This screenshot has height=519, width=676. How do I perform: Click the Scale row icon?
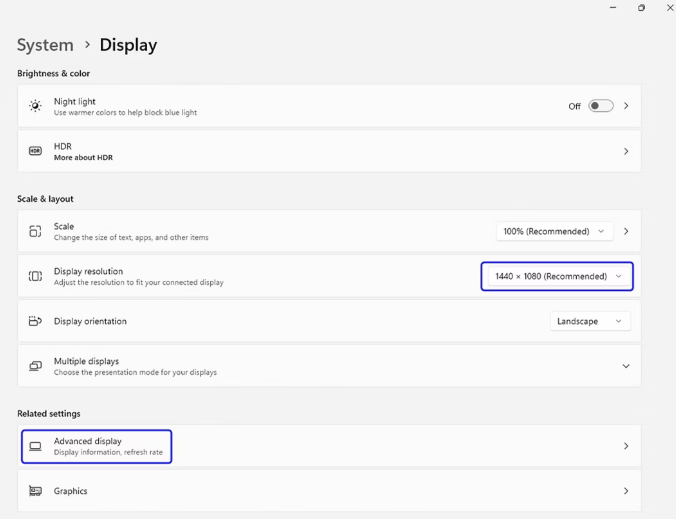(35, 231)
